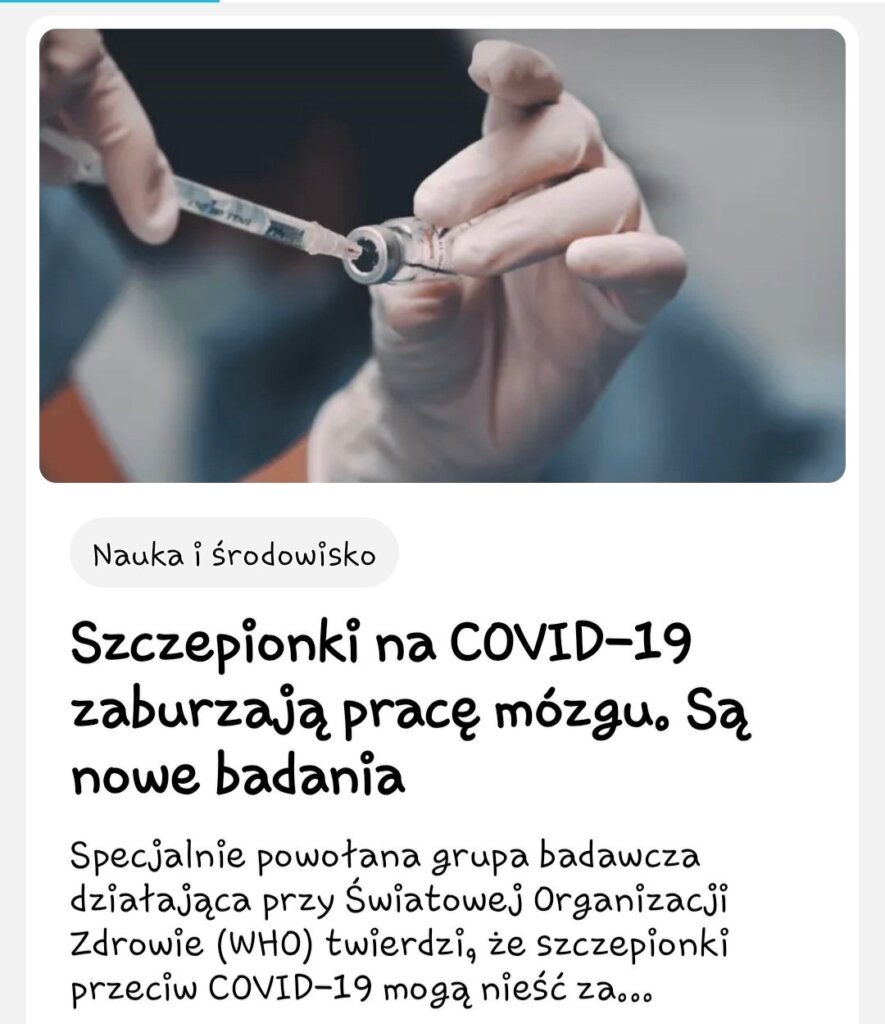
Task: Open the headline 'Szczepionki na COVID-19 zaburzają pracę mózgu'
Action: coord(411,707)
